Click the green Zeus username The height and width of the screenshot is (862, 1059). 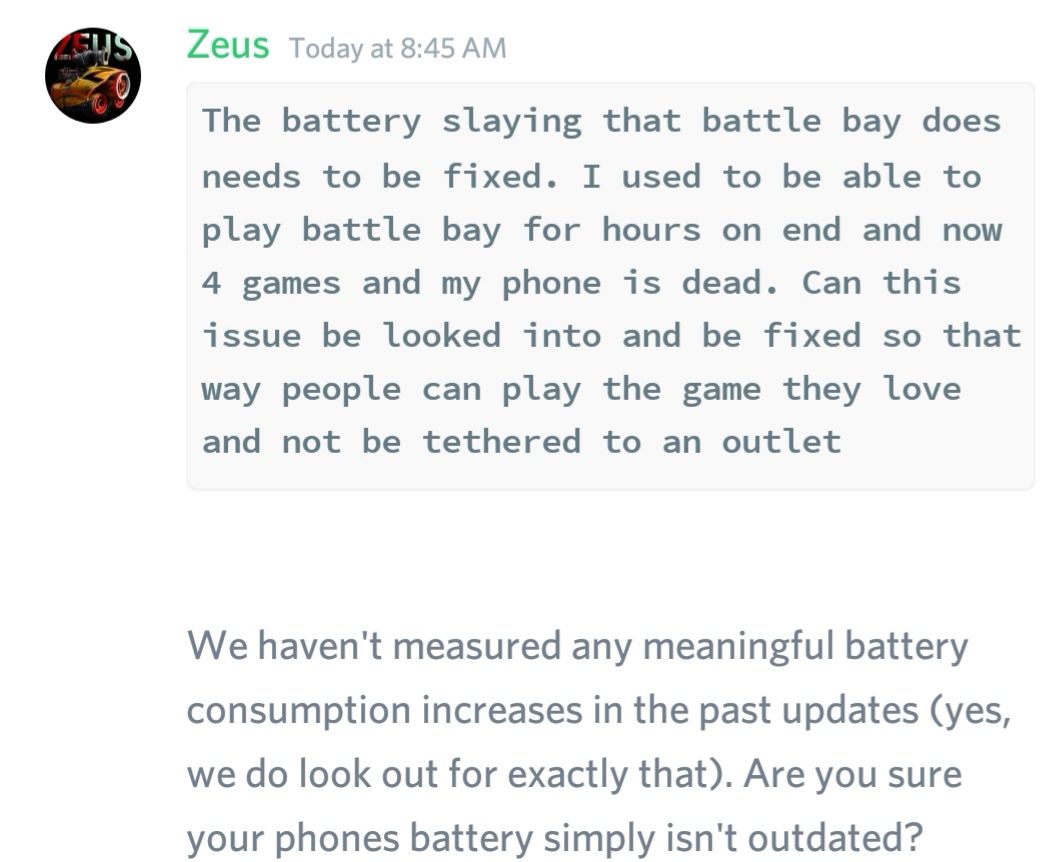[x=227, y=45]
